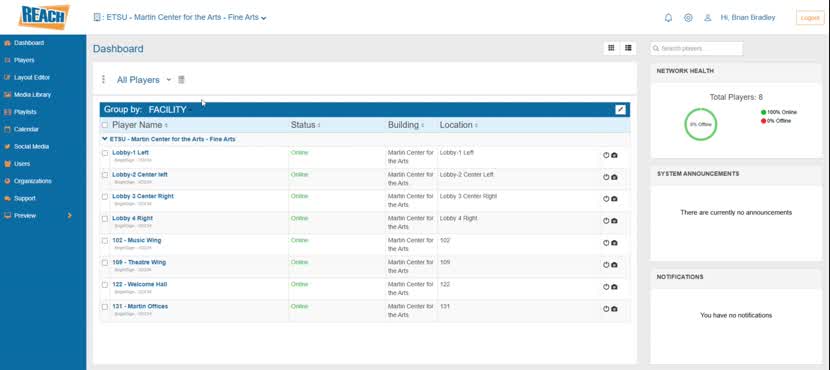Click the power icon for Lobby-1 Left
This screenshot has width=830, height=370.
pyautogui.click(x=606, y=155)
